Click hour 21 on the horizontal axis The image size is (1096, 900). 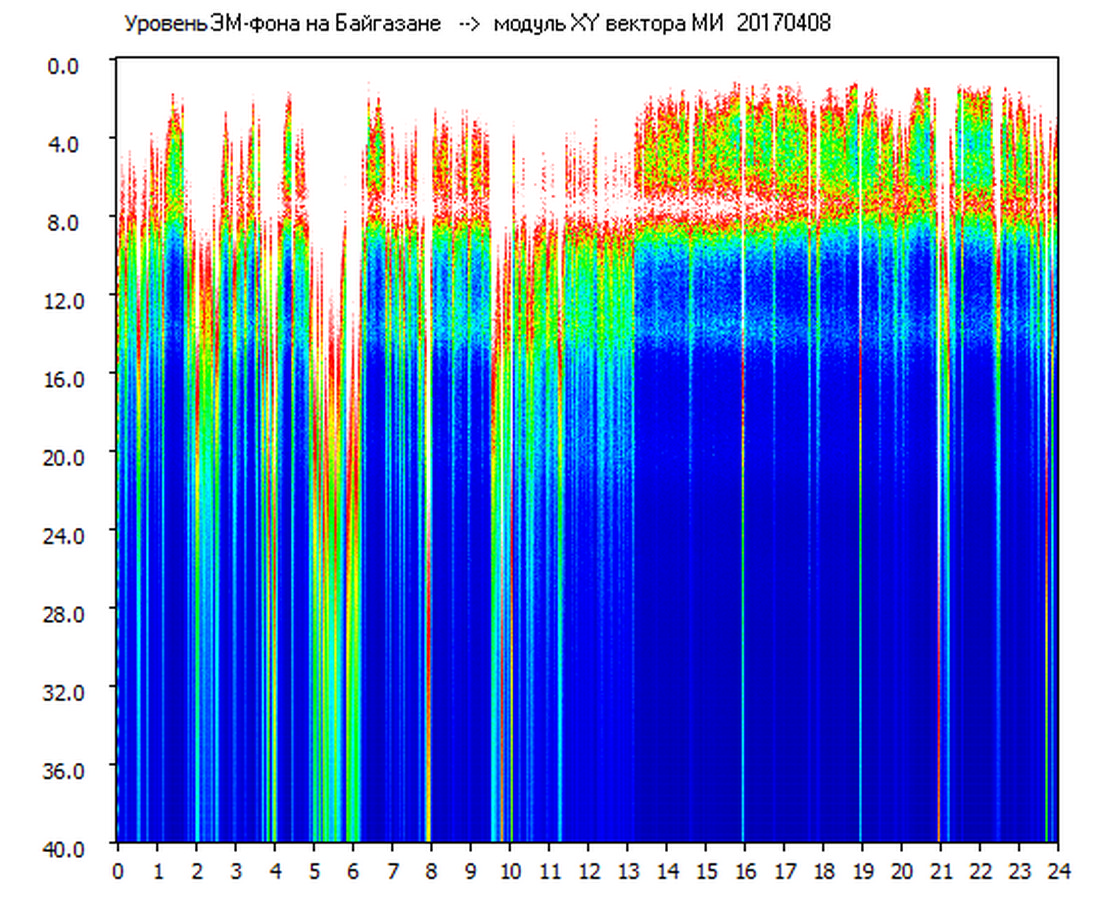(x=940, y=870)
